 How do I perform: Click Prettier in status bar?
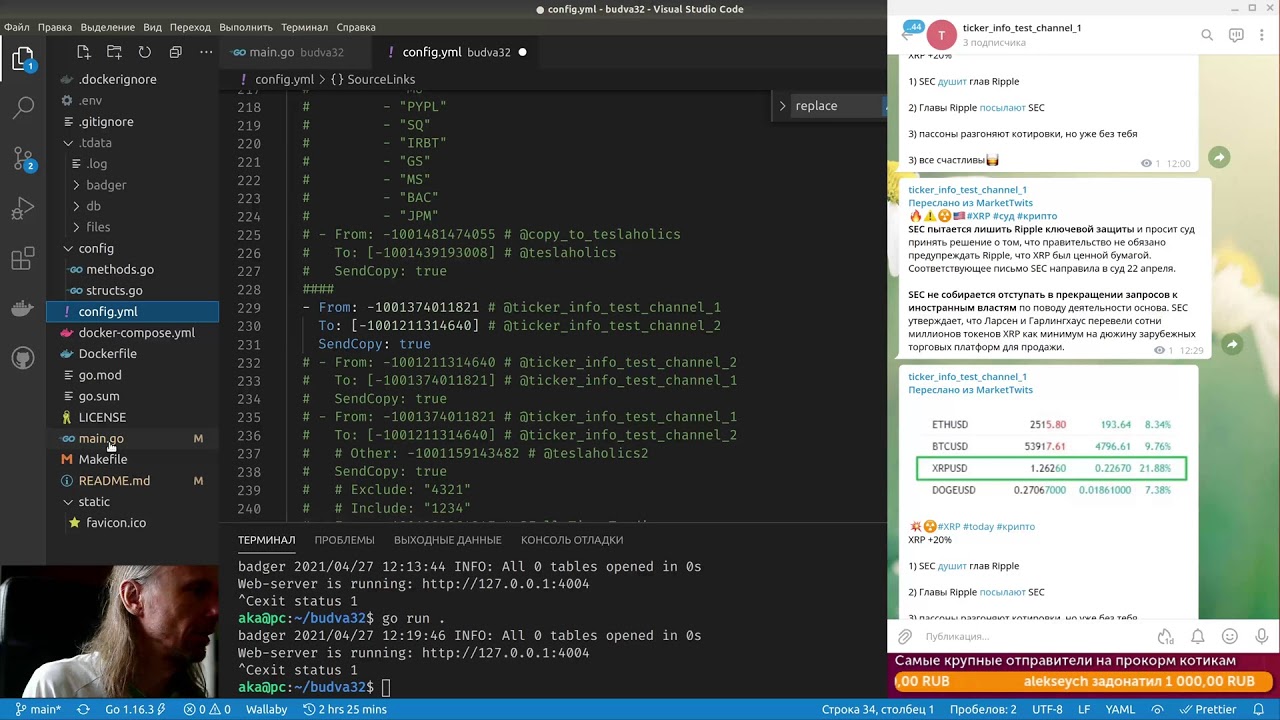click(1207, 709)
